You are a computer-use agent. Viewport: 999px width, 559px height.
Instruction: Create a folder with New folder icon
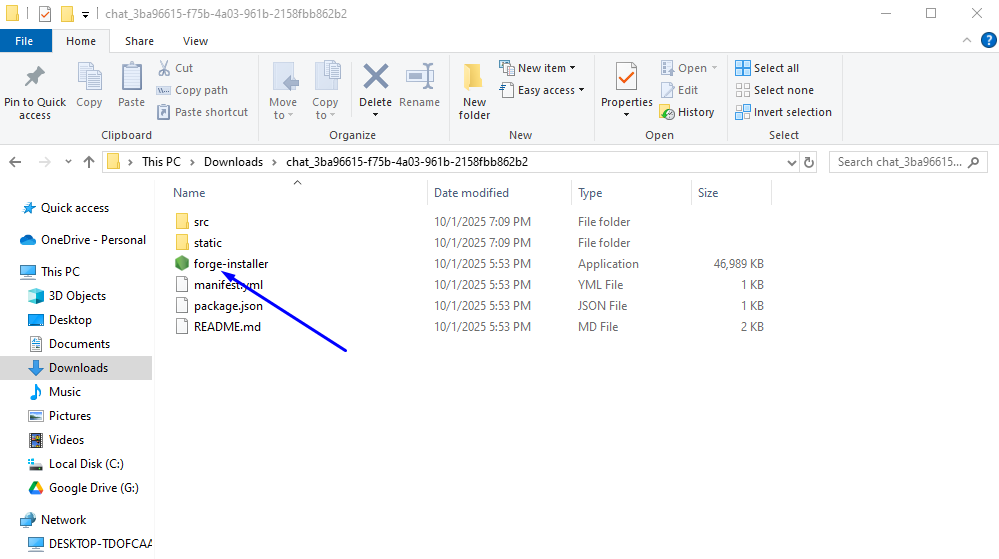pos(474,78)
